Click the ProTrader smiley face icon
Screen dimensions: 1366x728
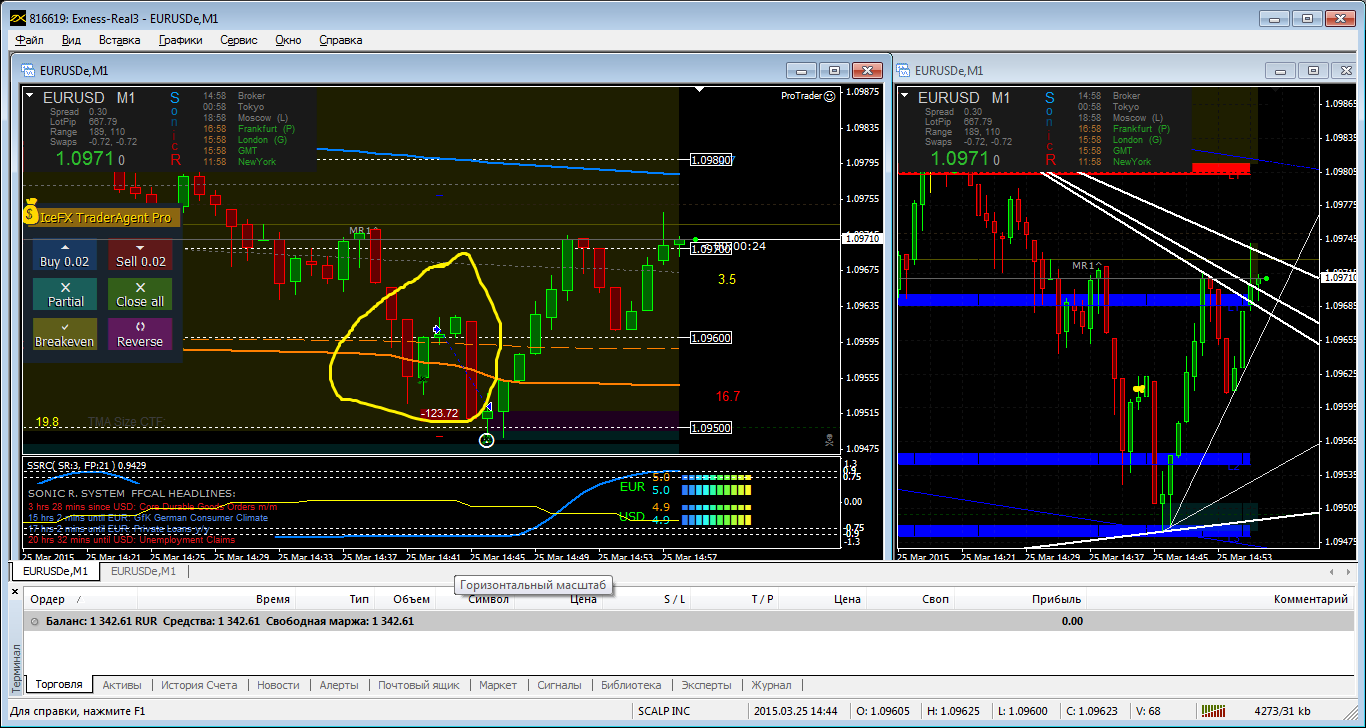click(829, 96)
